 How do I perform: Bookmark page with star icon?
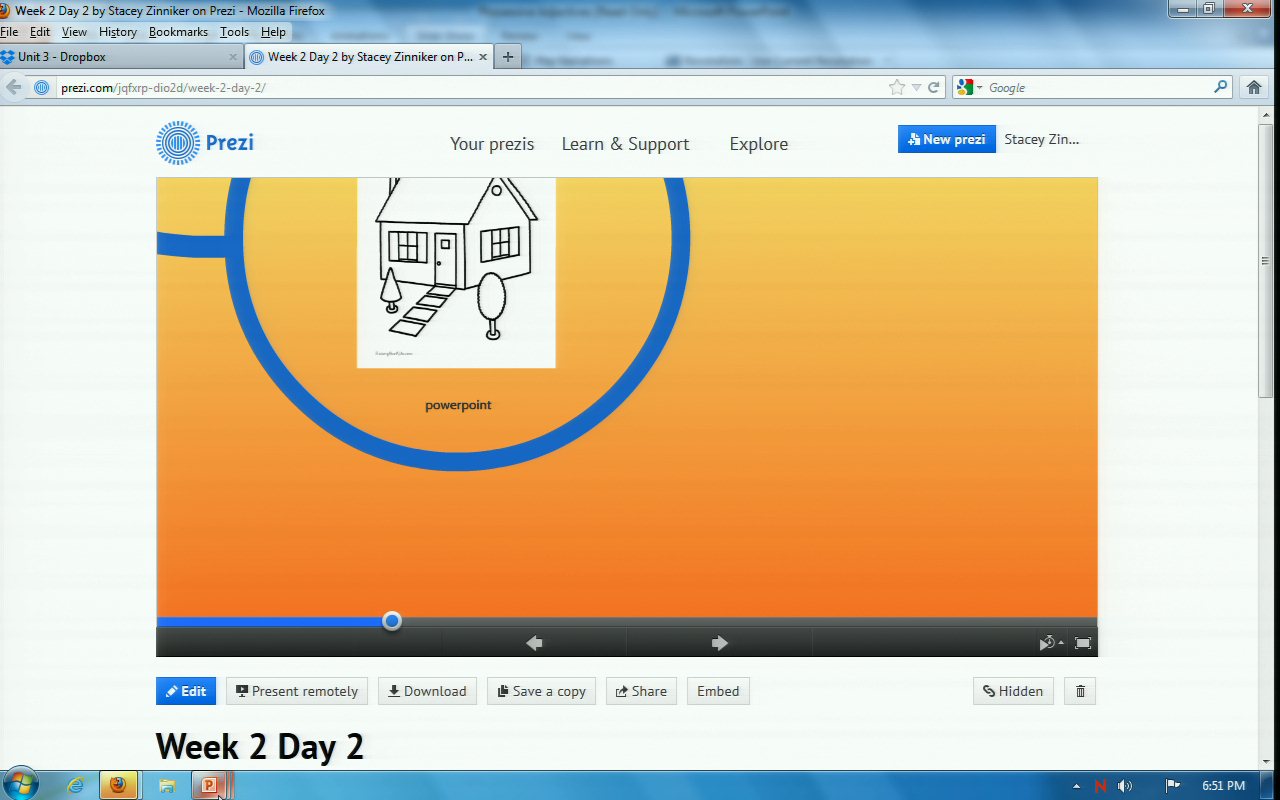(x=897, y=88)
